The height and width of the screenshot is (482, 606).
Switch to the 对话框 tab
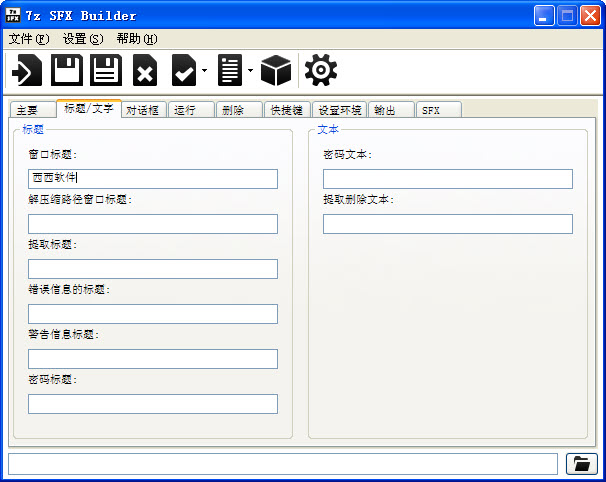pos(142,110)
